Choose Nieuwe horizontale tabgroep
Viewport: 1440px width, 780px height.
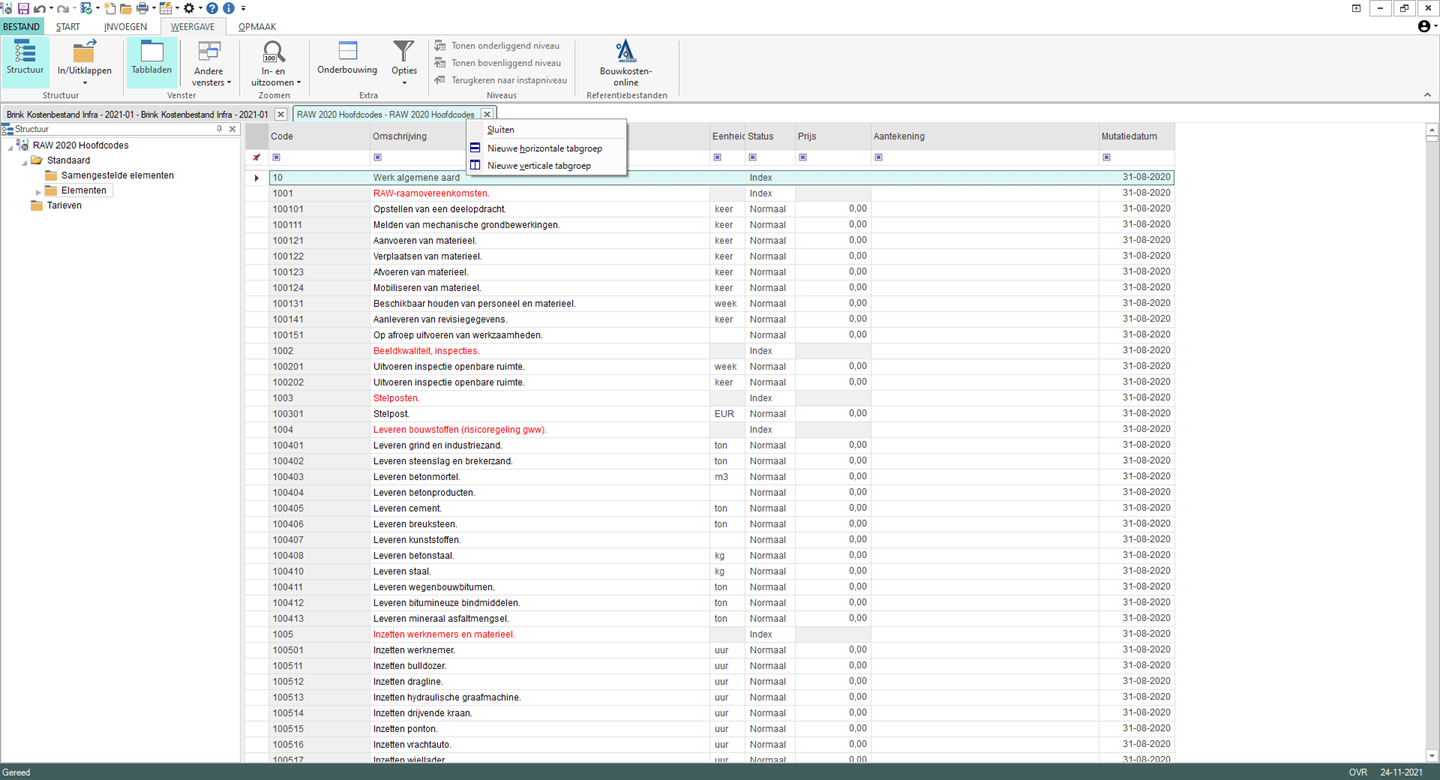(546, 148)
